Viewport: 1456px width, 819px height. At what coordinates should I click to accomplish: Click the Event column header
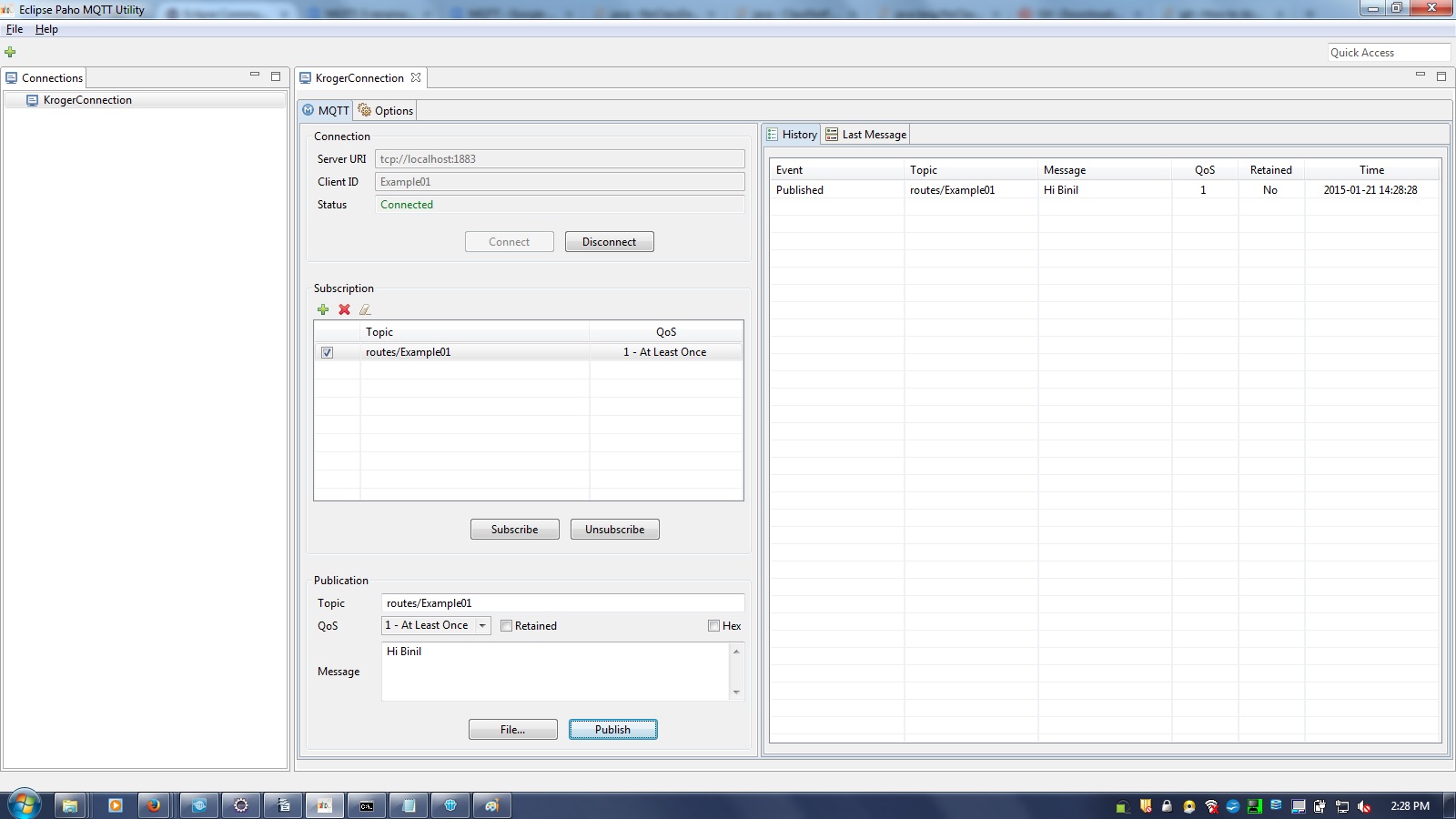tap(837, 170)
